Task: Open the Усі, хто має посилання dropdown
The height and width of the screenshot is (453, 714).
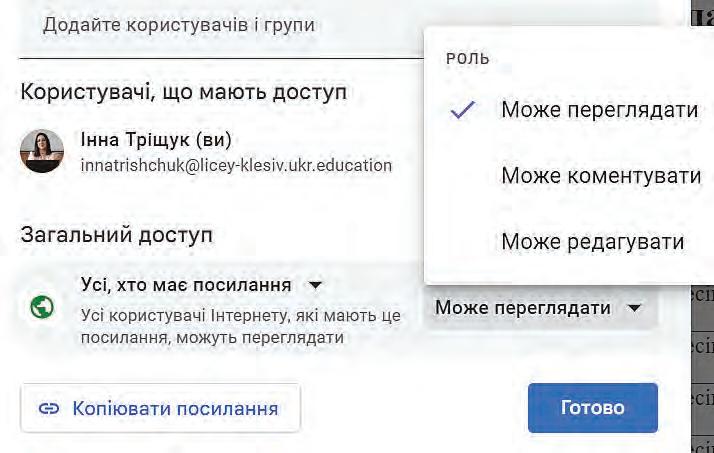Action: click(202, 285)
